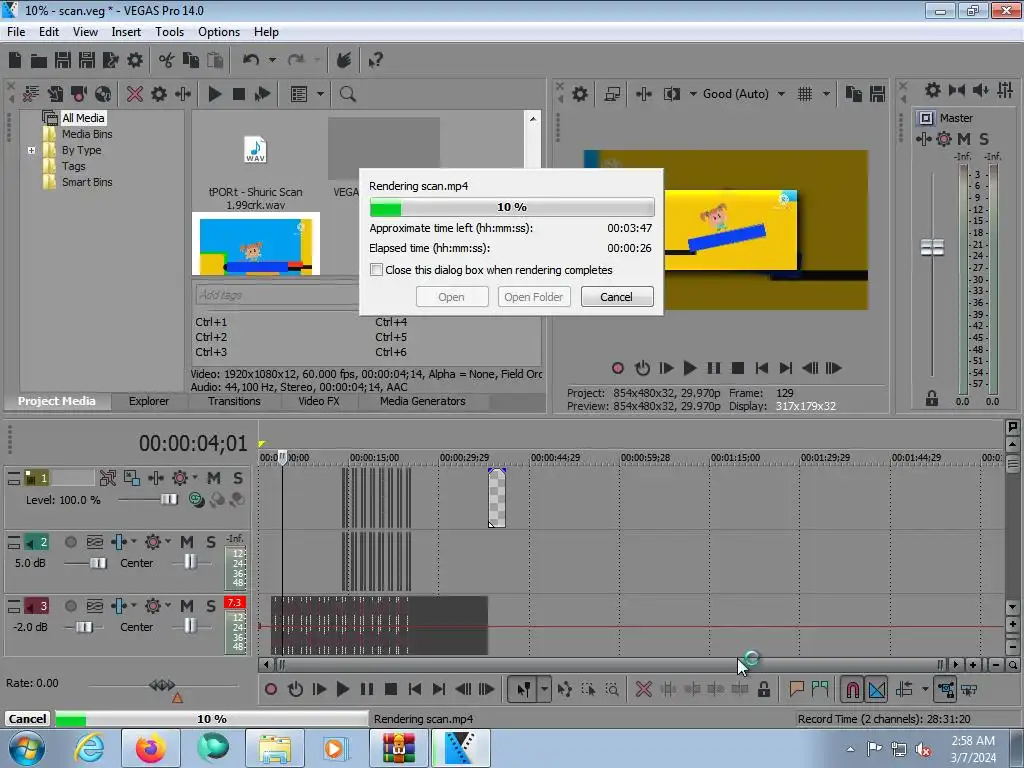
Task: Open the Tools menu
Action: 169,31
